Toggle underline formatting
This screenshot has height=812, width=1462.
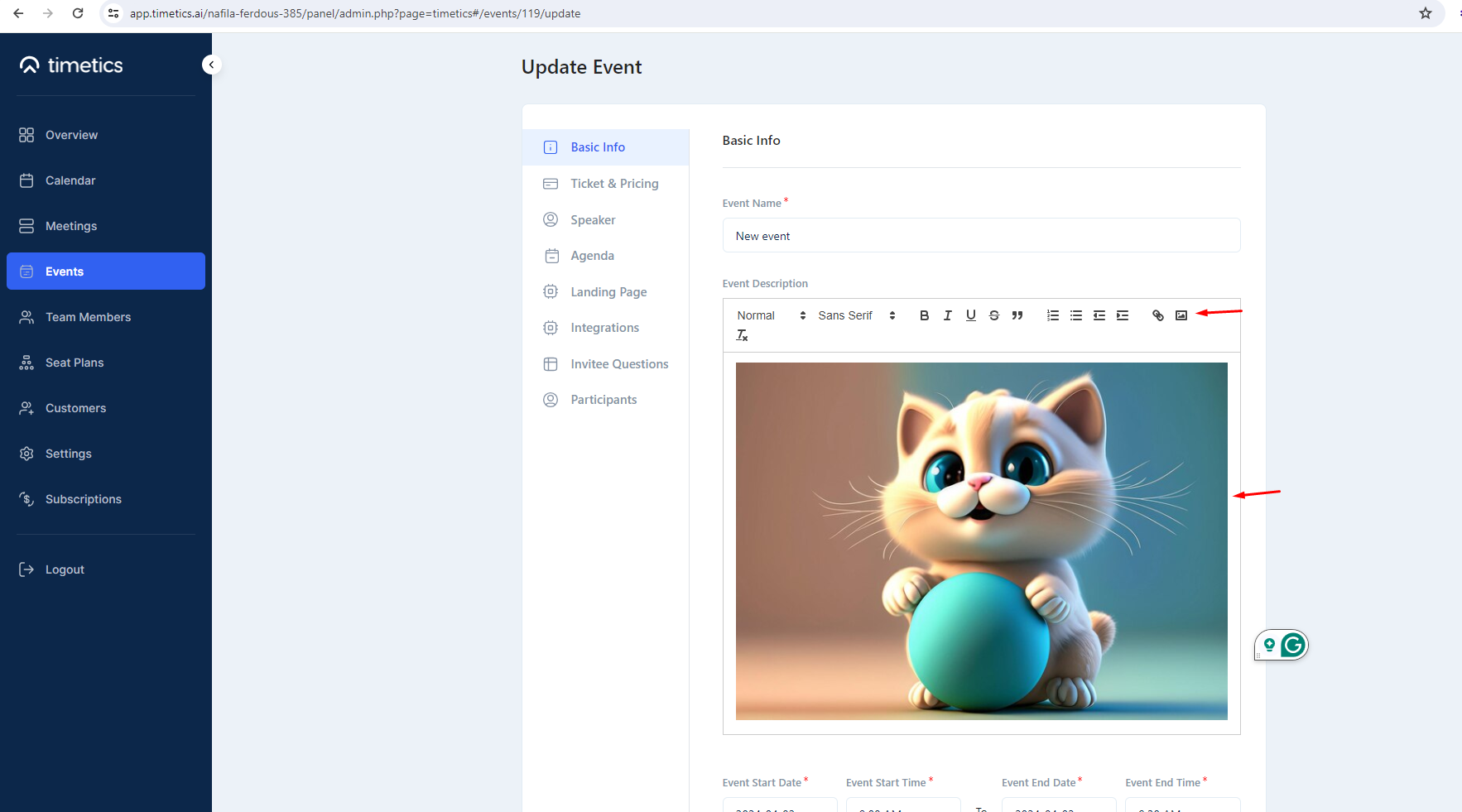coord(970,315)
